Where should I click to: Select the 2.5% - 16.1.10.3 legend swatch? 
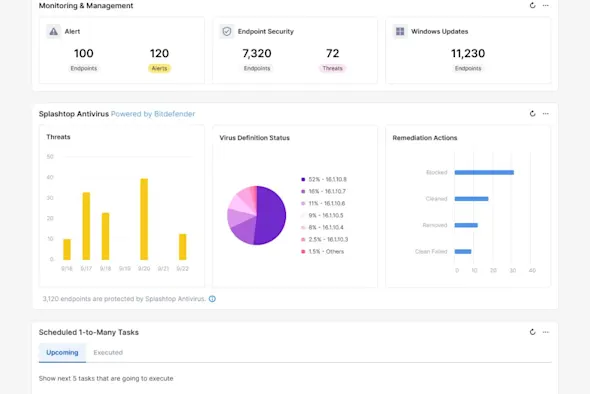pyautogui.click(x=303, y=240)
